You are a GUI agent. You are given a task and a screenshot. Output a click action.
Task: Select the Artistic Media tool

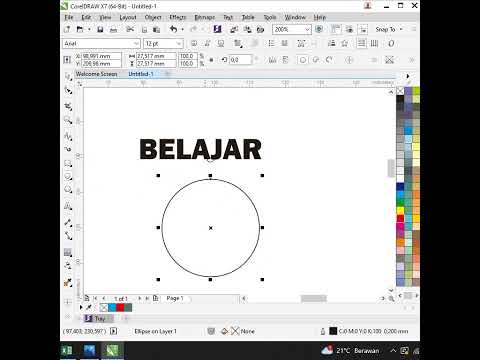pos(68,149)
